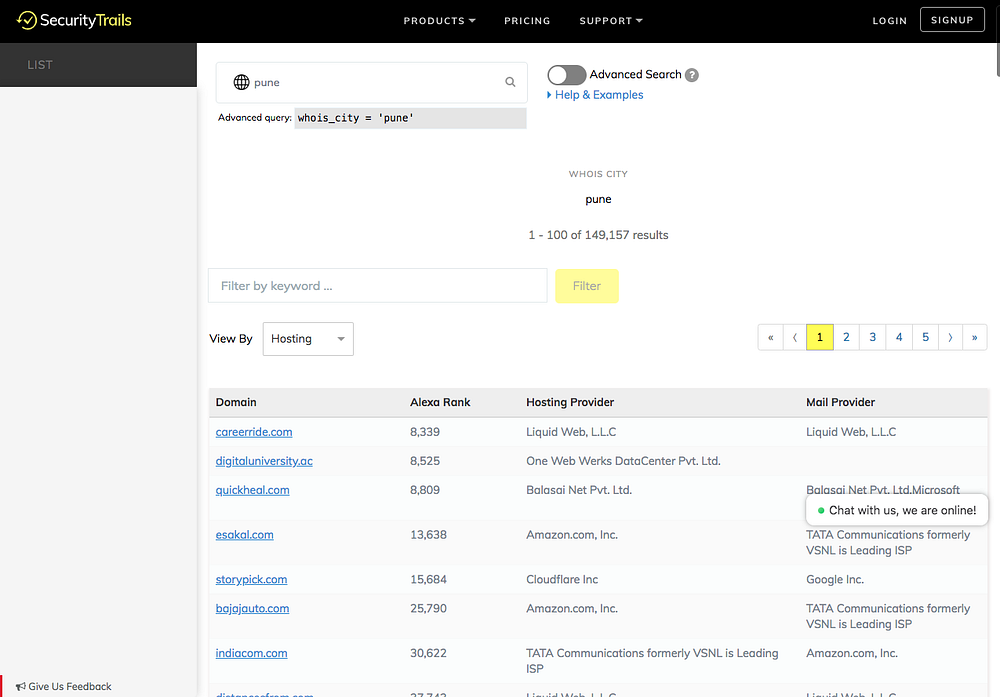Screen dimensions: 1000x697
Task: Open Advanced Search help question icon
Action: click(691, 75)
